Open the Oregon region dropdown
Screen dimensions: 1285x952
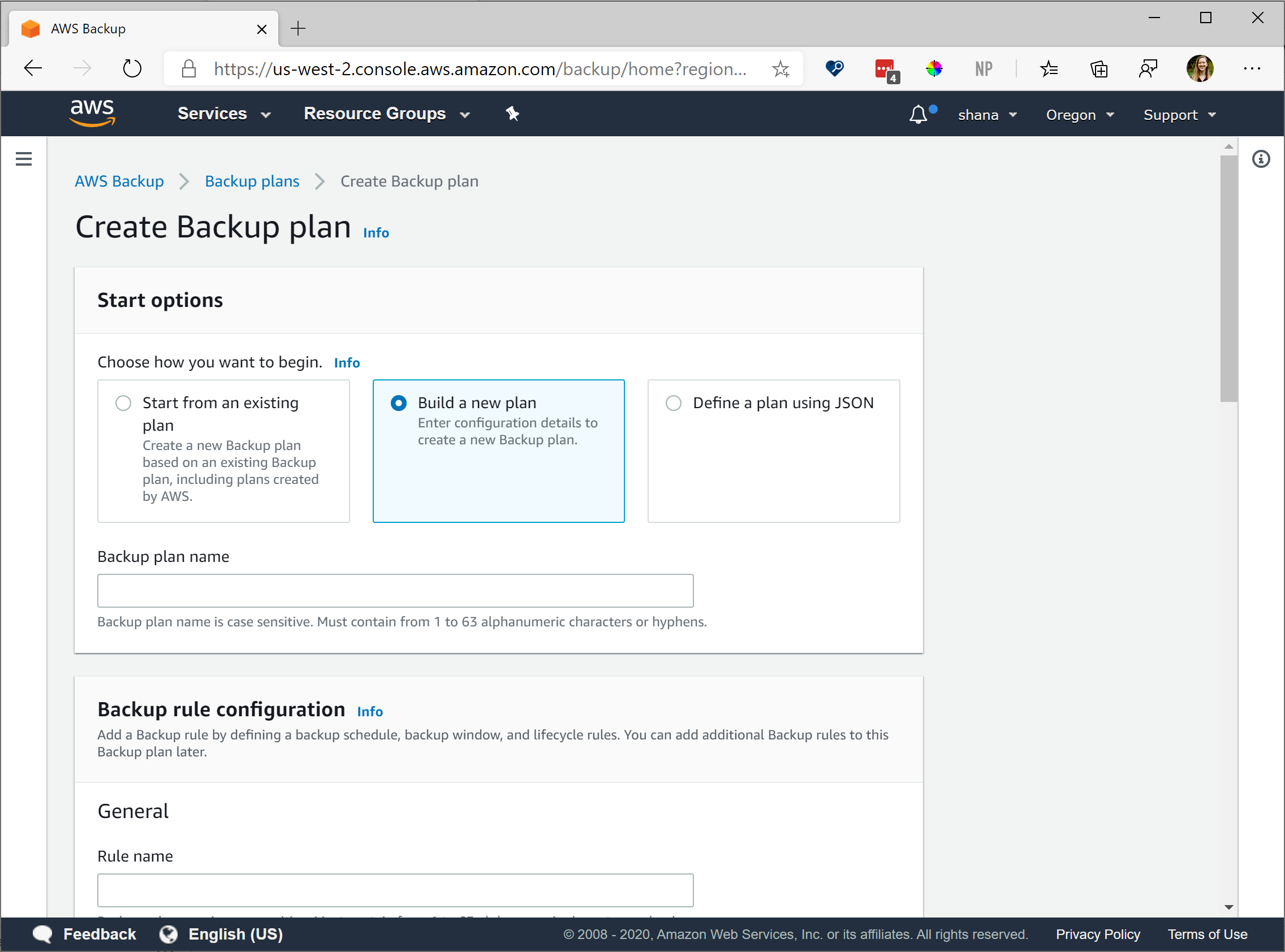(x=1080, y=114)
